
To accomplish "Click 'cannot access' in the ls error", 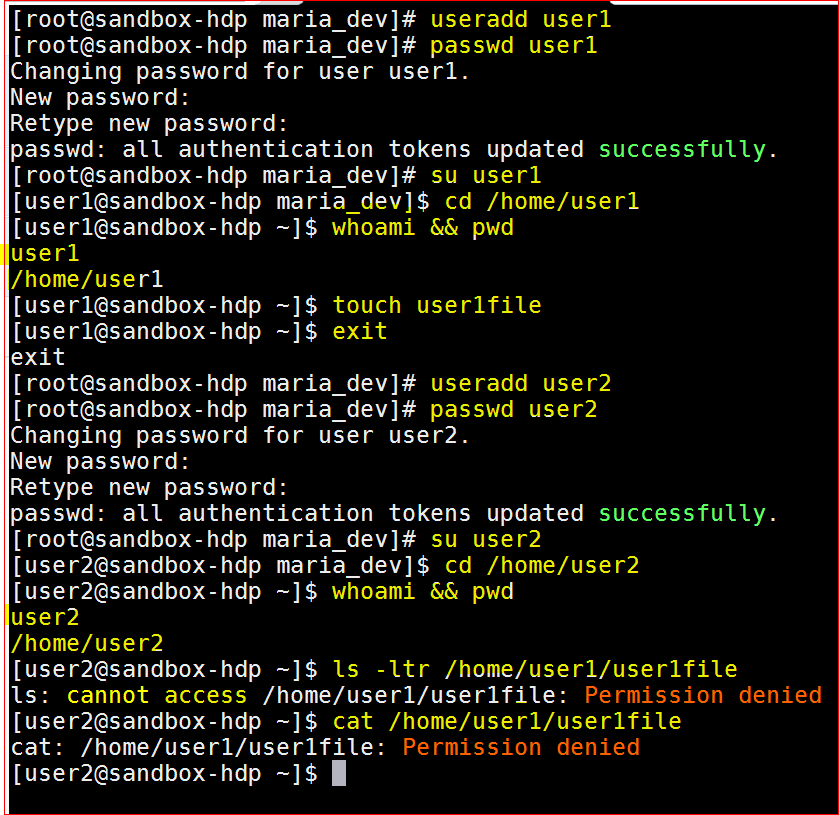I will tap(157, 696).
